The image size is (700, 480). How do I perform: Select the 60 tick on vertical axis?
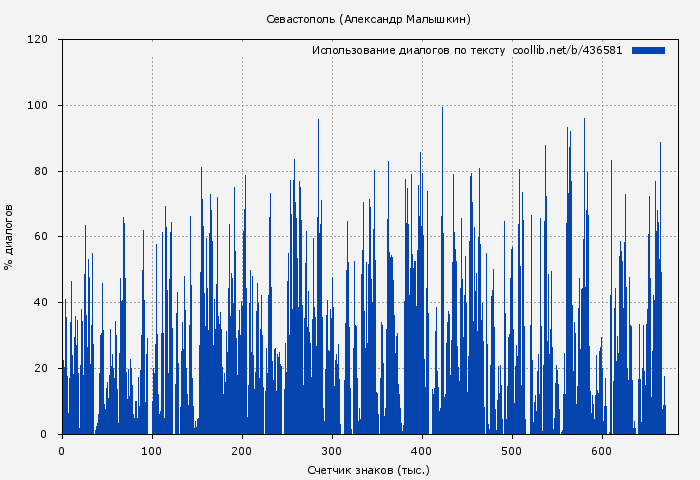[x=41, y=237]
